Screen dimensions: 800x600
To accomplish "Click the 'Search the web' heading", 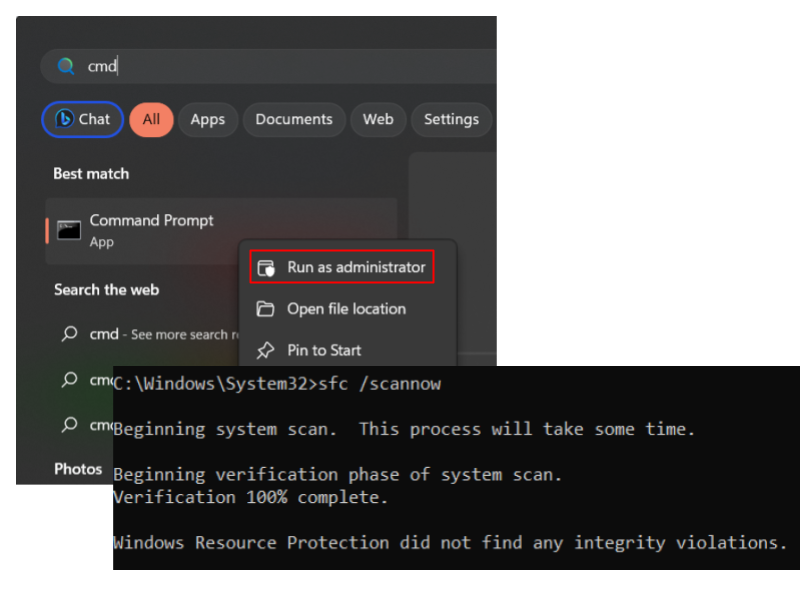I will tap(107, 290).
